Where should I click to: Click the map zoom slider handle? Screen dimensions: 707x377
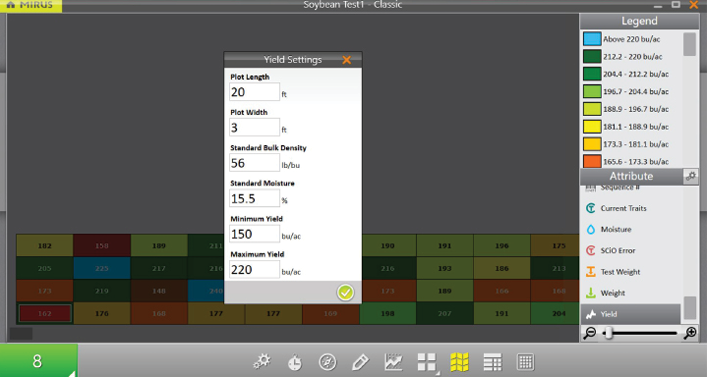coord(609,333)
